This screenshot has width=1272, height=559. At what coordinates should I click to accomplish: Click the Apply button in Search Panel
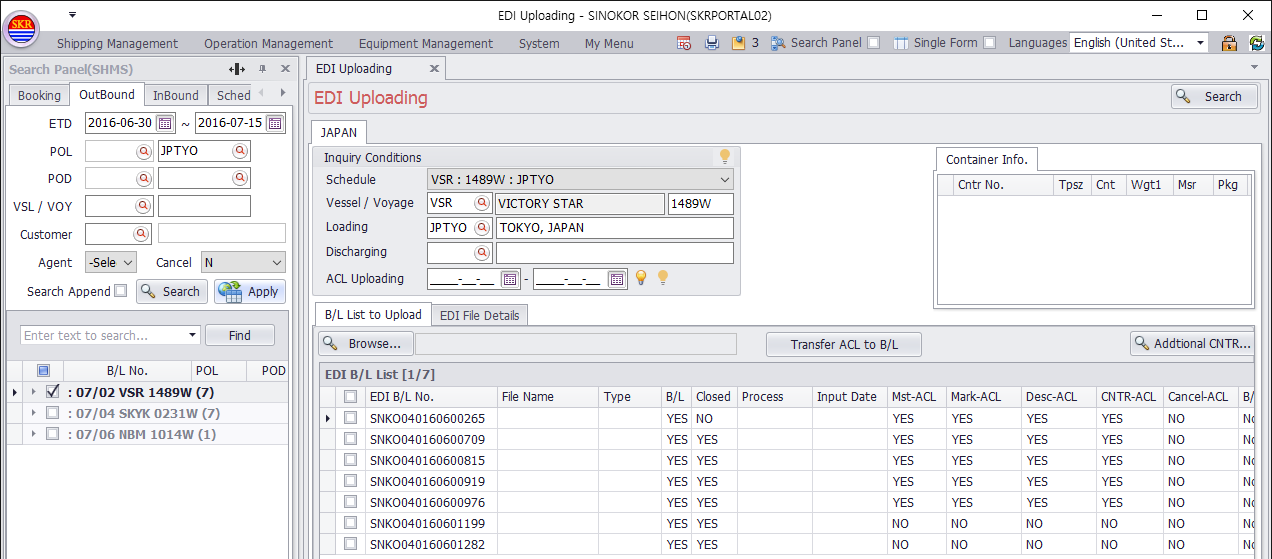click(x=250, y=291)
